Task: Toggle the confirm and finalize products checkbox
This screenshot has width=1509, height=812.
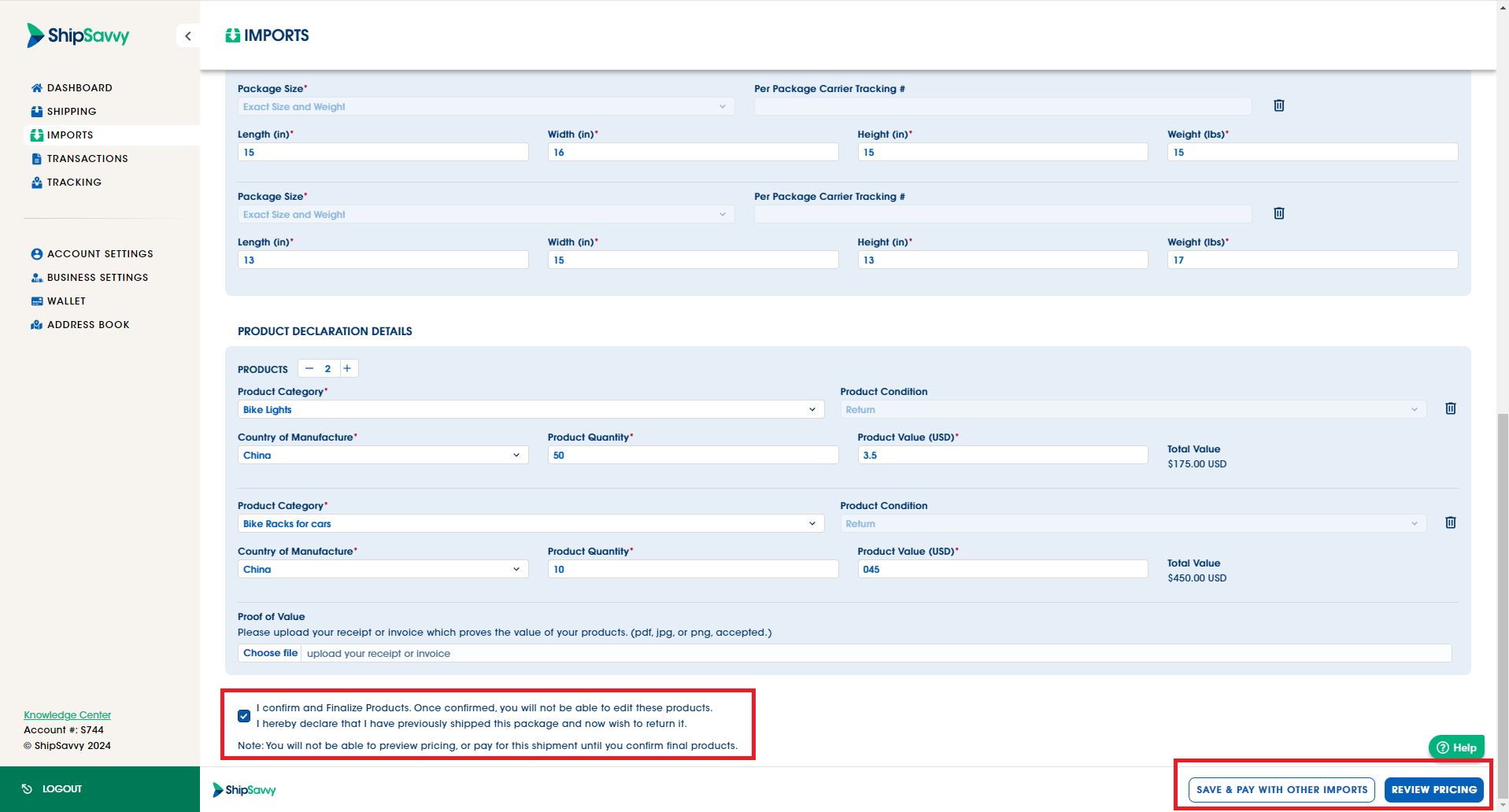Action: coord(244,716)
